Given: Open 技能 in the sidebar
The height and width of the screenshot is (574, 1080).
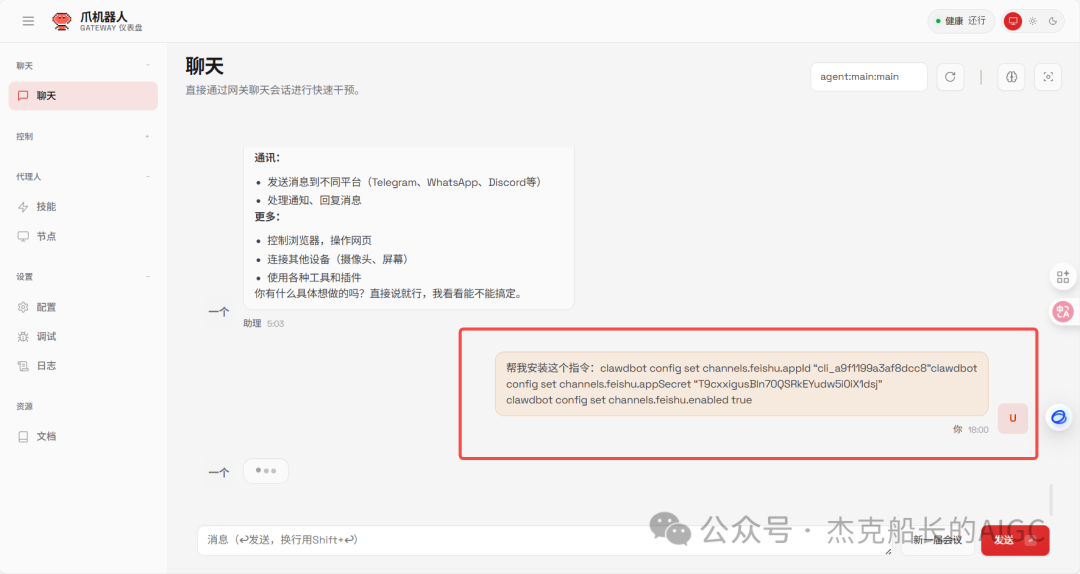Looking at the screenshot, I should coord(83,207).
